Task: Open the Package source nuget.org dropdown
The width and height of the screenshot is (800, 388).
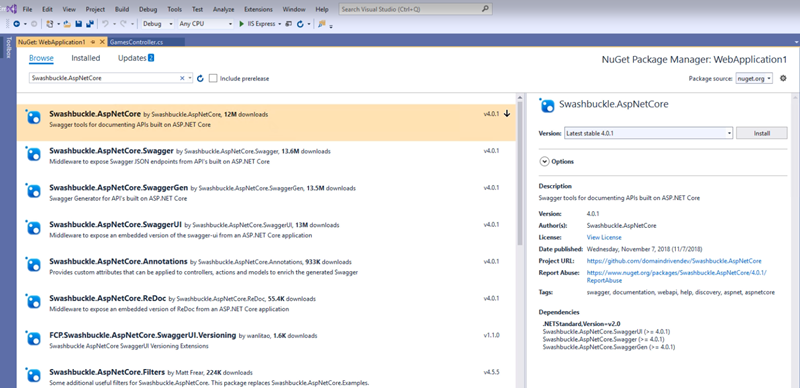Action: (x=754, y=79)
